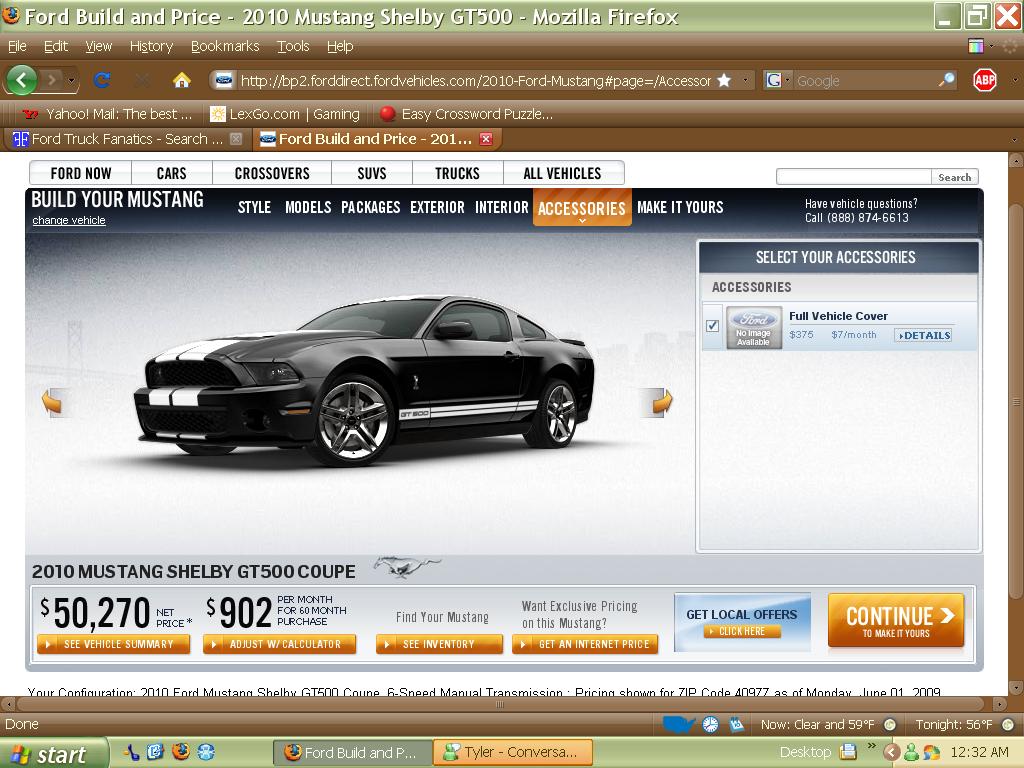Close the Ford Build and Price tab
The width and height of the screenshot is (1024, 768).
point(485,138)
